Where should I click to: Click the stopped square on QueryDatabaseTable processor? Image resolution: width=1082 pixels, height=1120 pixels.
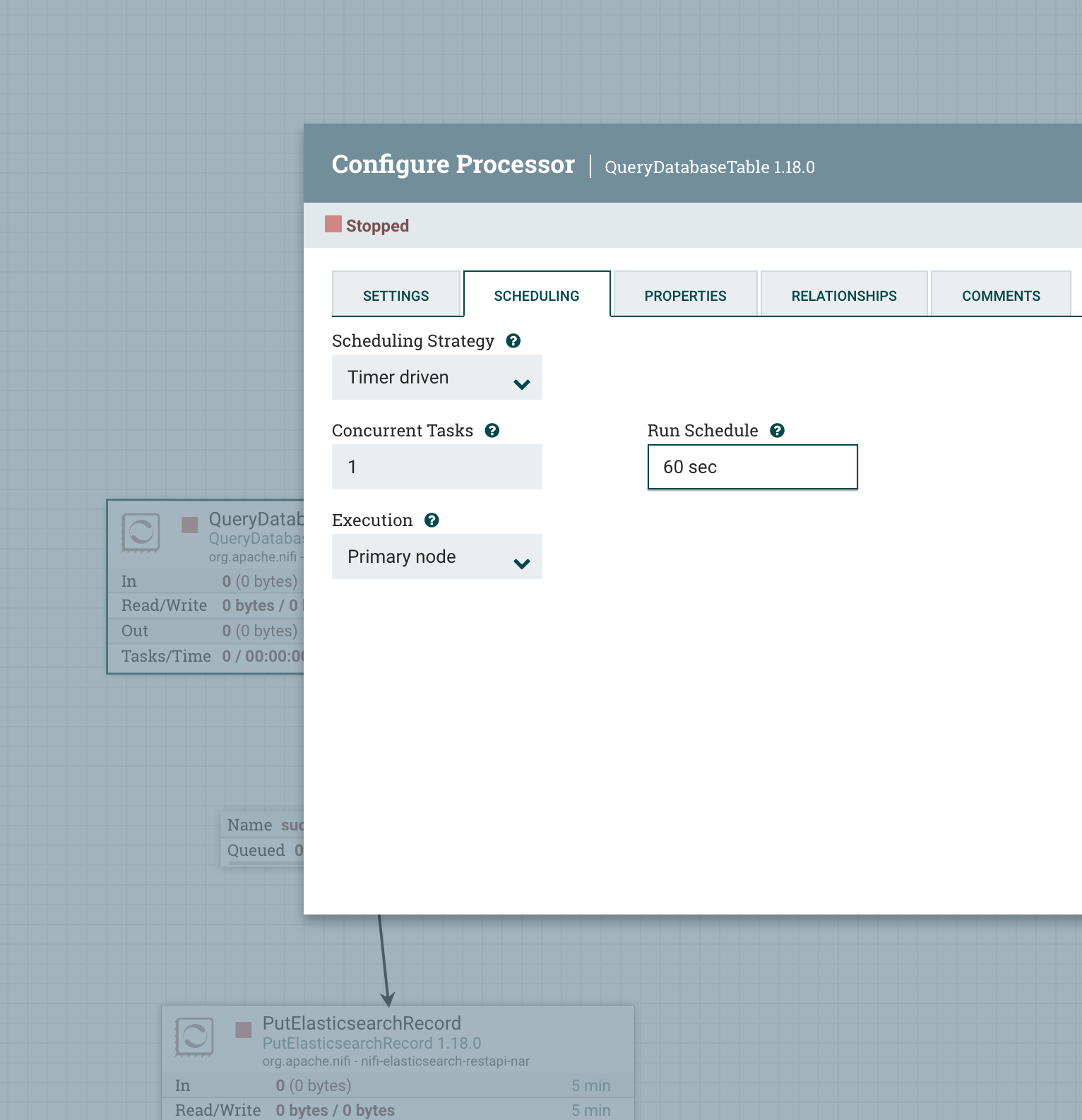pyautogui.click(x=190, y=525)
